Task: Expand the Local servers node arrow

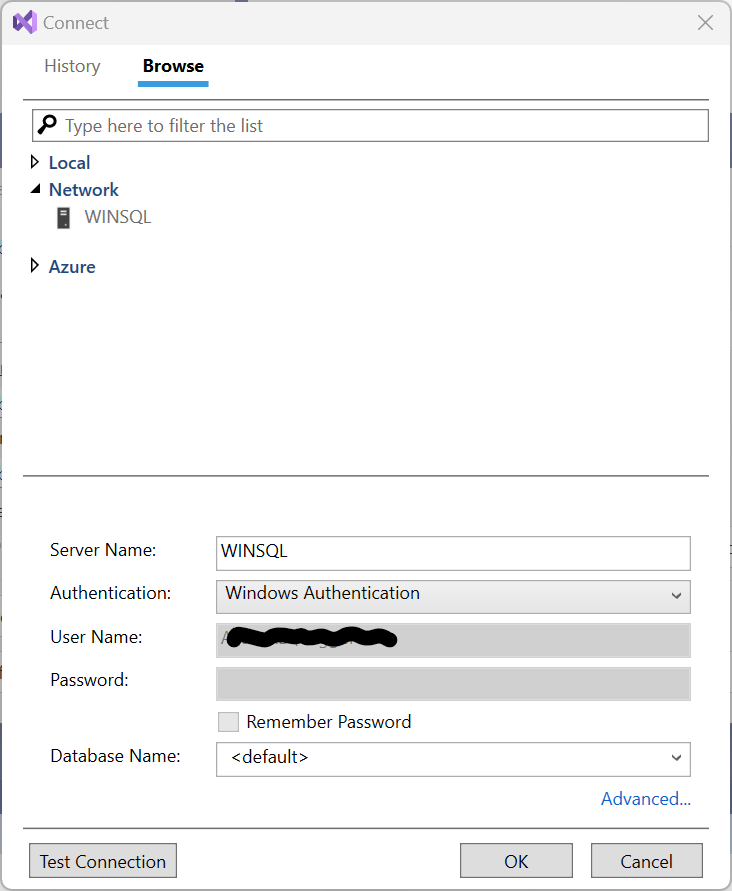Action: pos(35,162)
